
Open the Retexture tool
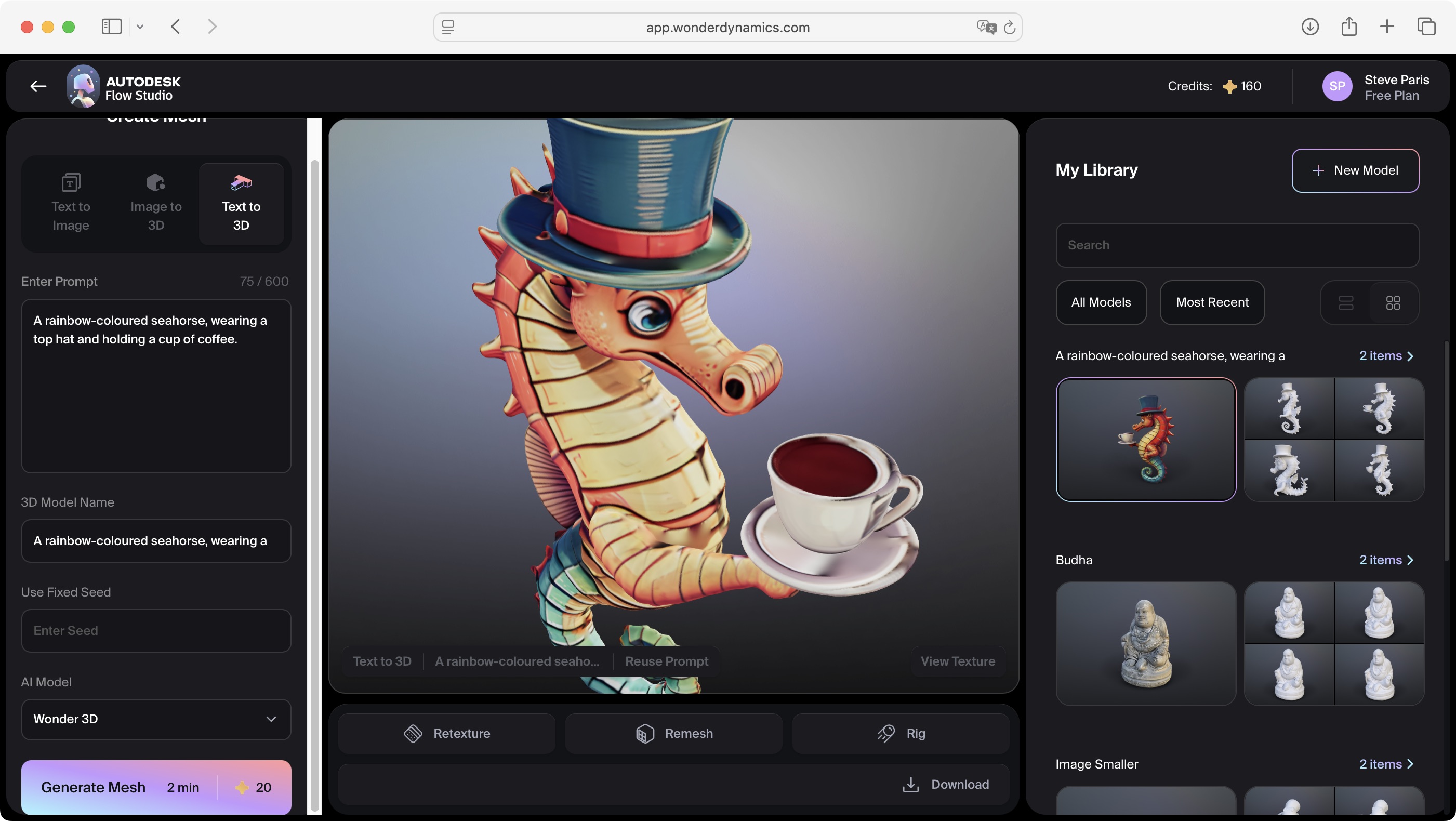tap(446, 733)
